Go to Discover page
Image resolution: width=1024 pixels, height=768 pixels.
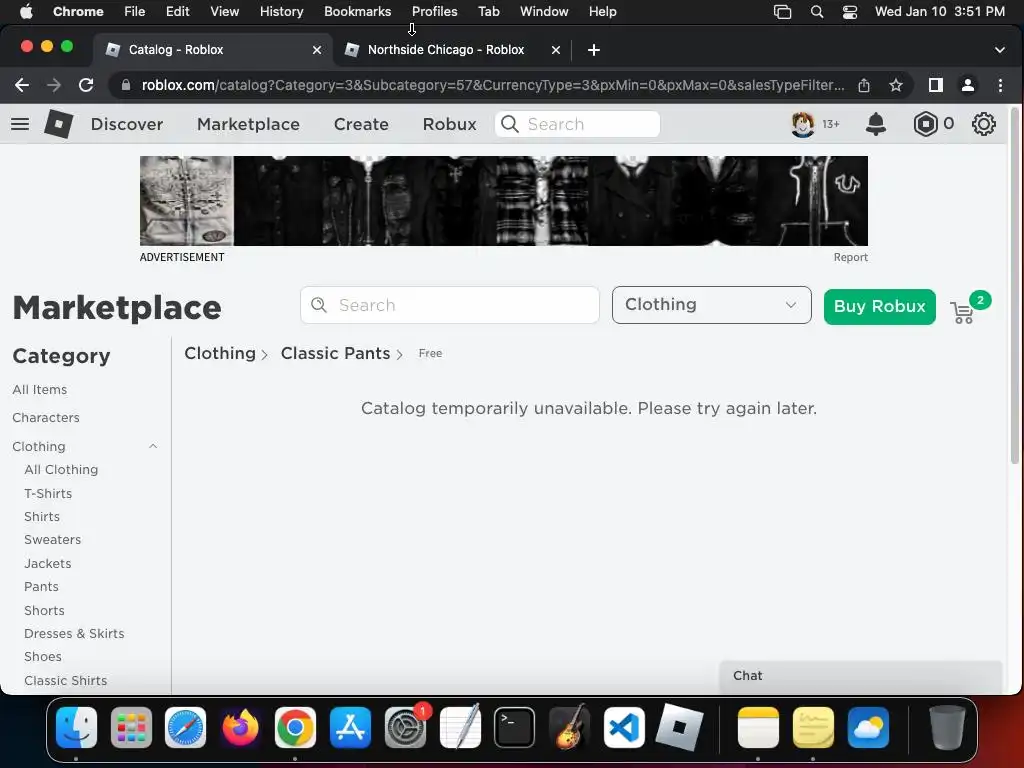pos(127,124)
